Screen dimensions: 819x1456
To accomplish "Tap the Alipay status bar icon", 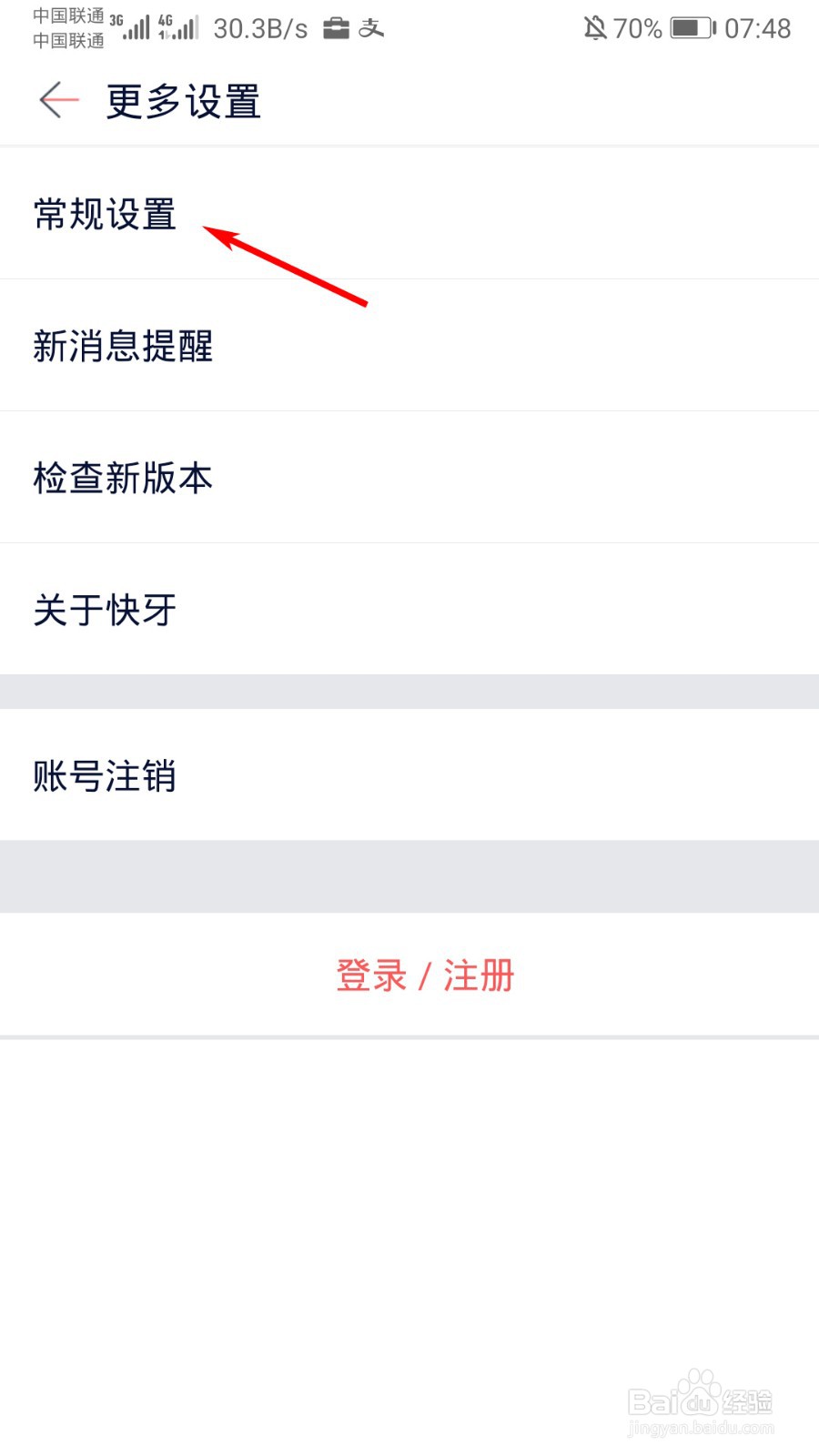I will (371, 27).
